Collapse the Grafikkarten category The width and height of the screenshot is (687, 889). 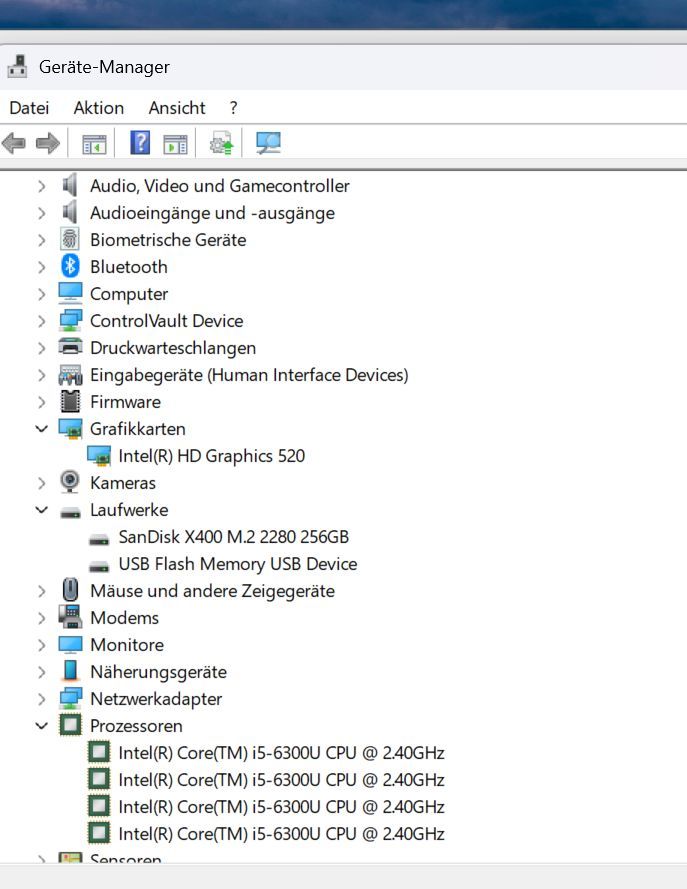pos(41,429)
